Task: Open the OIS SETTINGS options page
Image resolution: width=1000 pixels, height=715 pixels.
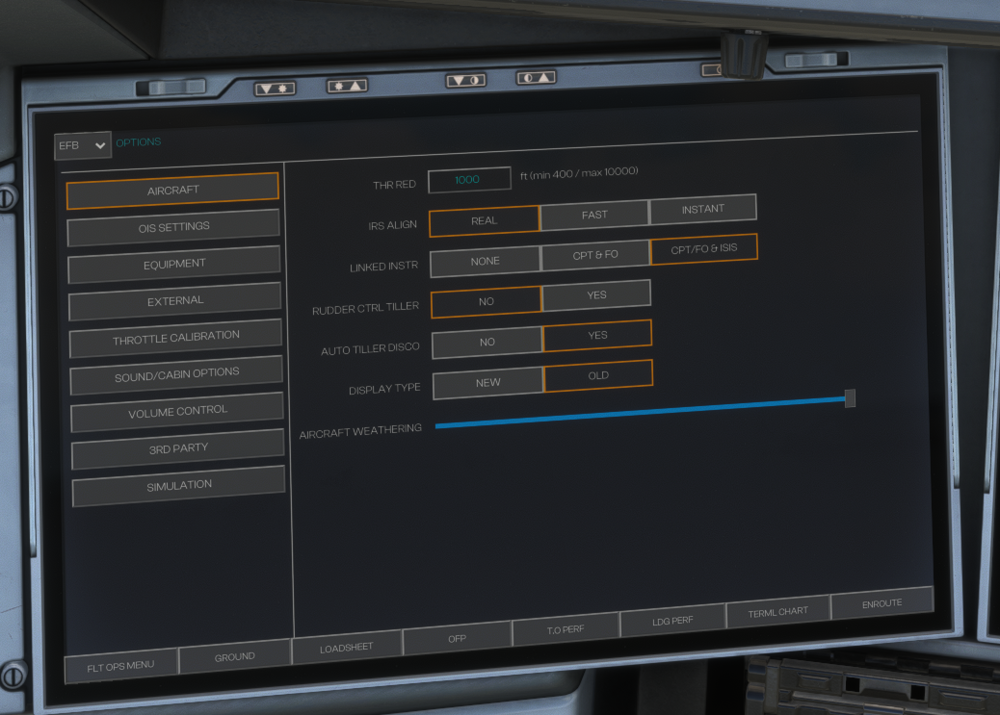Action: point(174,228)
